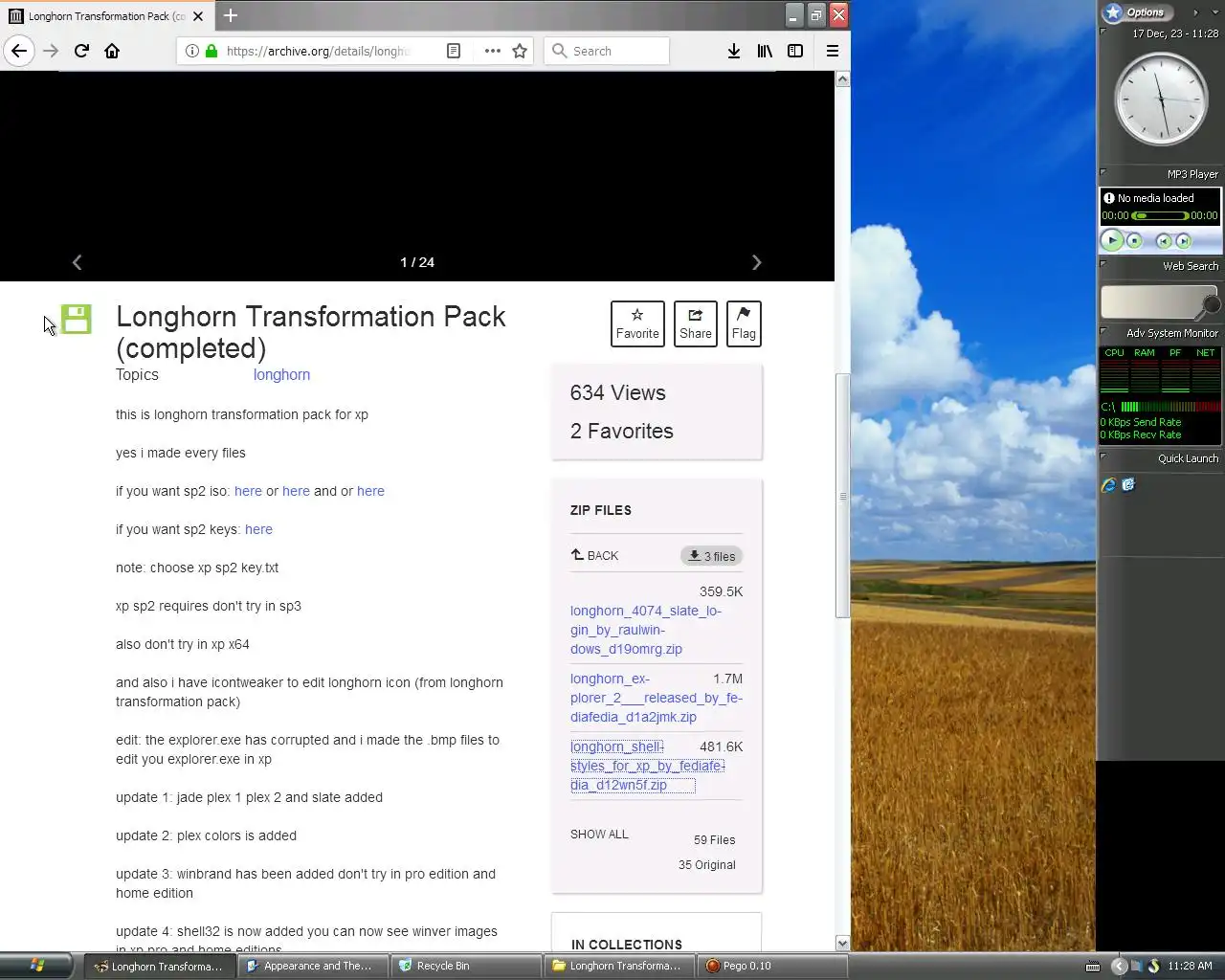The image size is (1225, 980).
Task: Skip to next track in MP3 Player
Action: point(1184,241)
